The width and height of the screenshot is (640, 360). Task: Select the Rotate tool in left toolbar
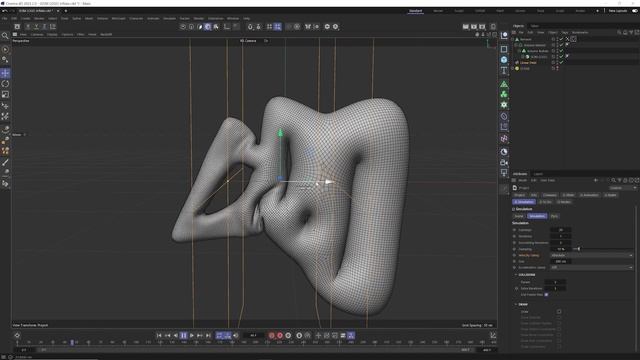pos(5,84)
